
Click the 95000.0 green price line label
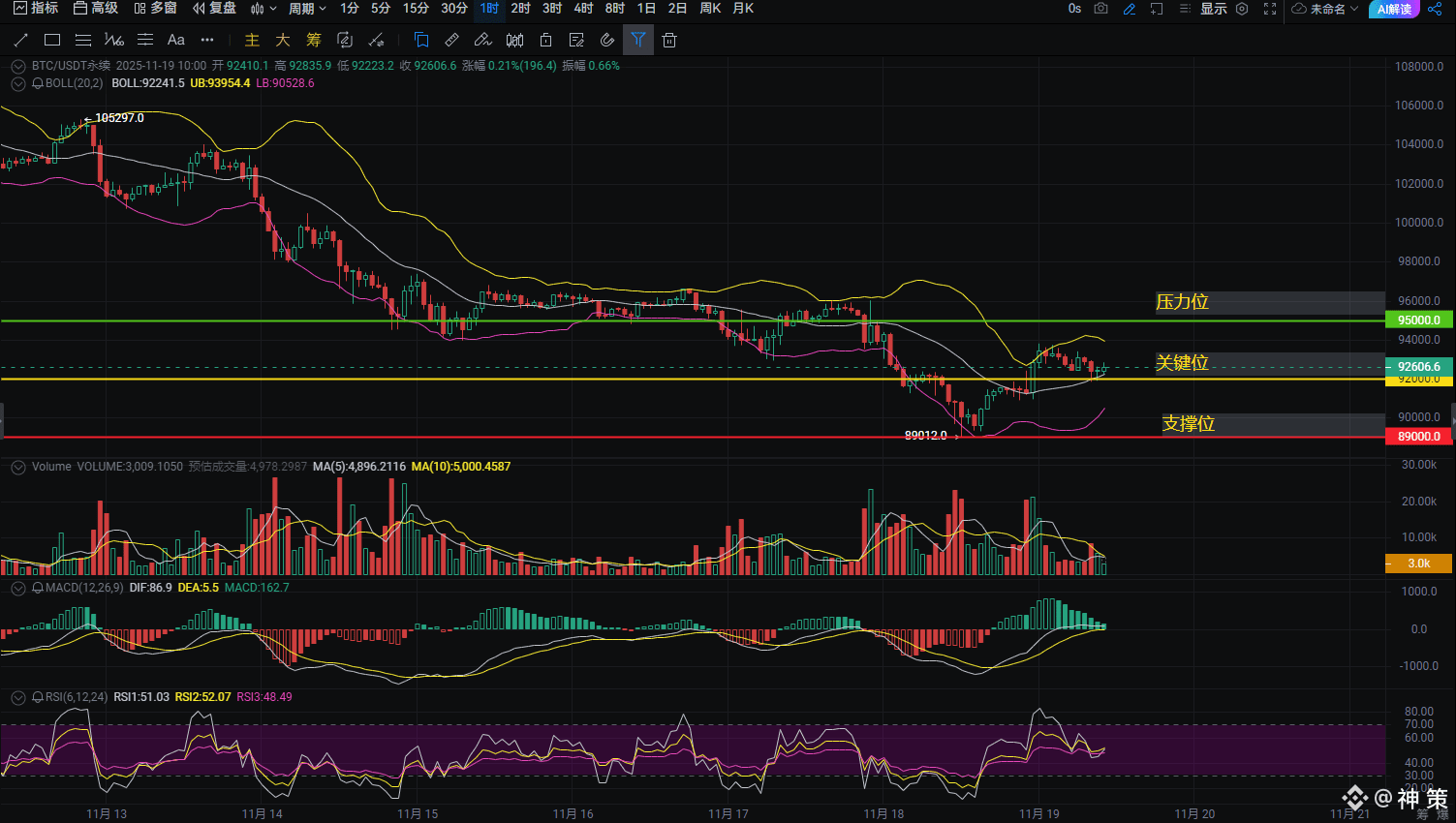pos(1418,320)
